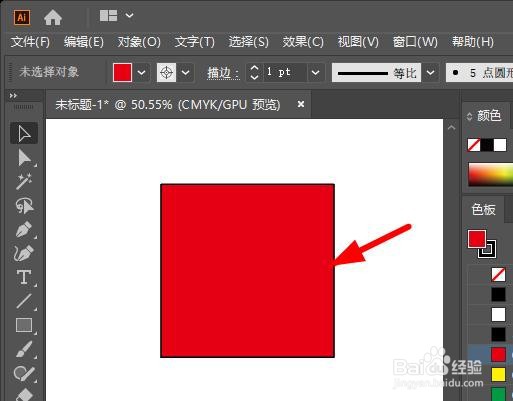Click the stroke target icon in control bar
Screen dimensions: 513x401
click(x=166, y=72)
